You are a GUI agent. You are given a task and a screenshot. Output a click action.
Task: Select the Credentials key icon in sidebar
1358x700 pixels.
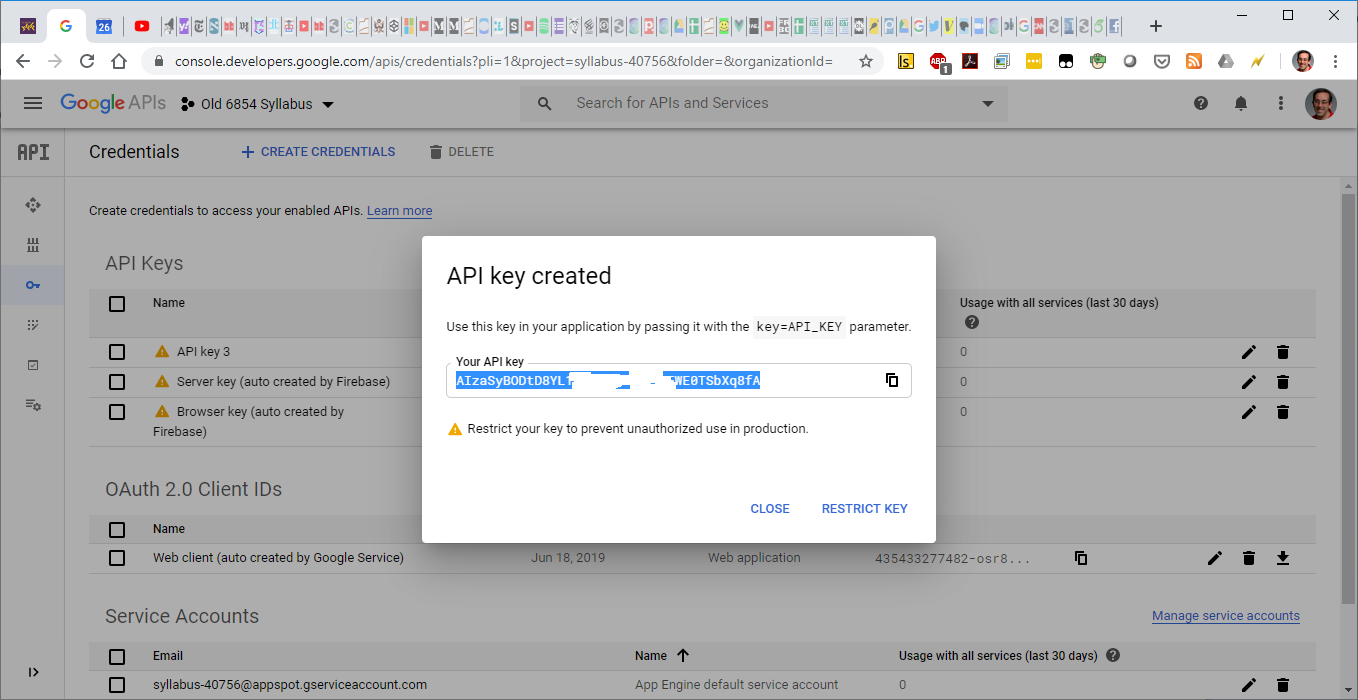[x=33, y=285]
